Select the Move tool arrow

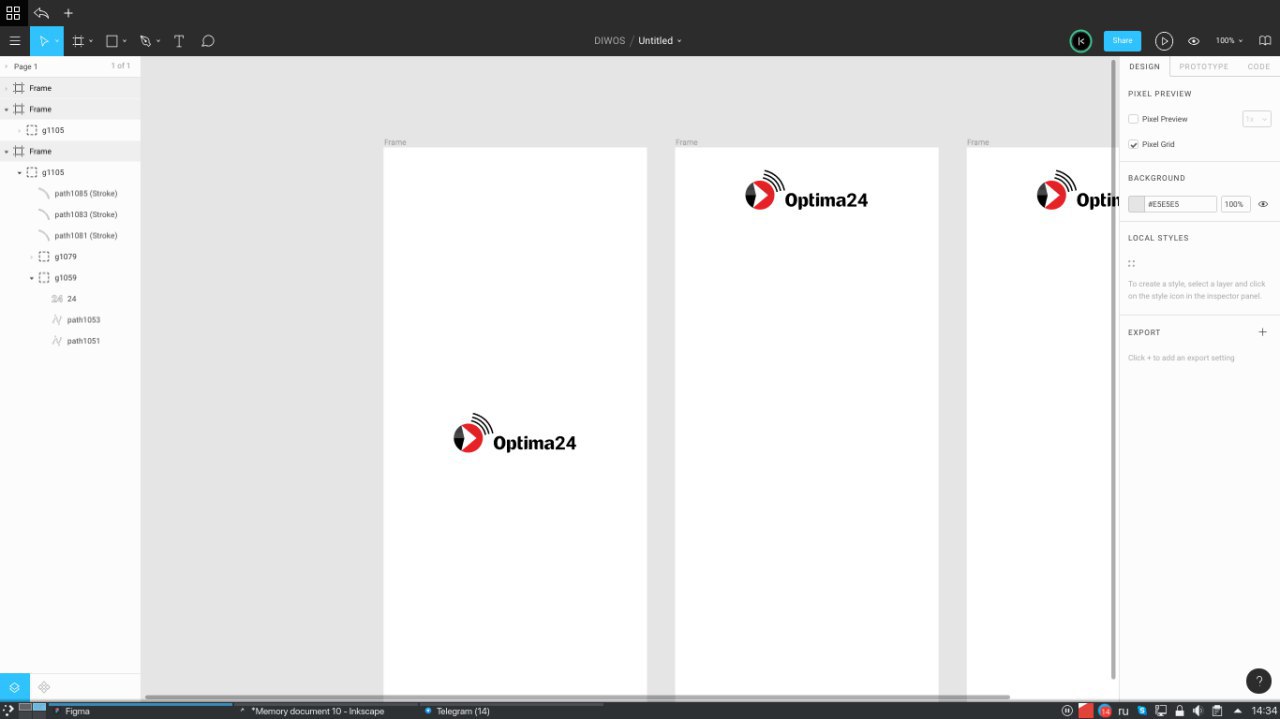pos(43,41)
